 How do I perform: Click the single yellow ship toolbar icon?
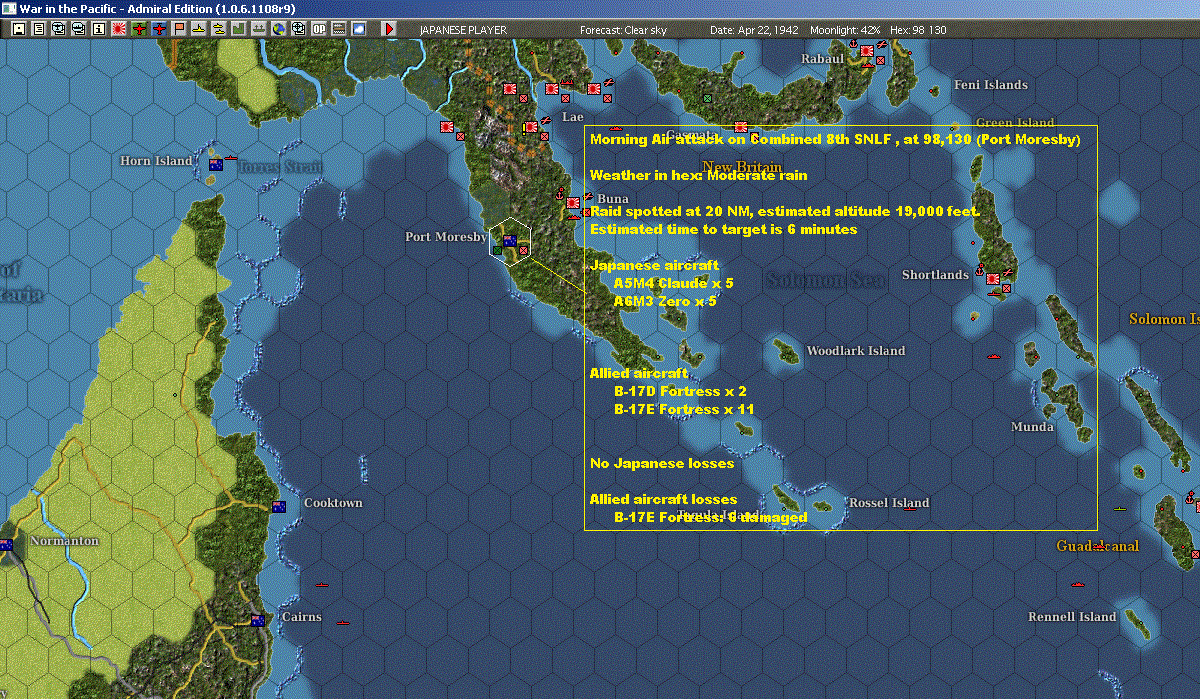pos(200,29)
